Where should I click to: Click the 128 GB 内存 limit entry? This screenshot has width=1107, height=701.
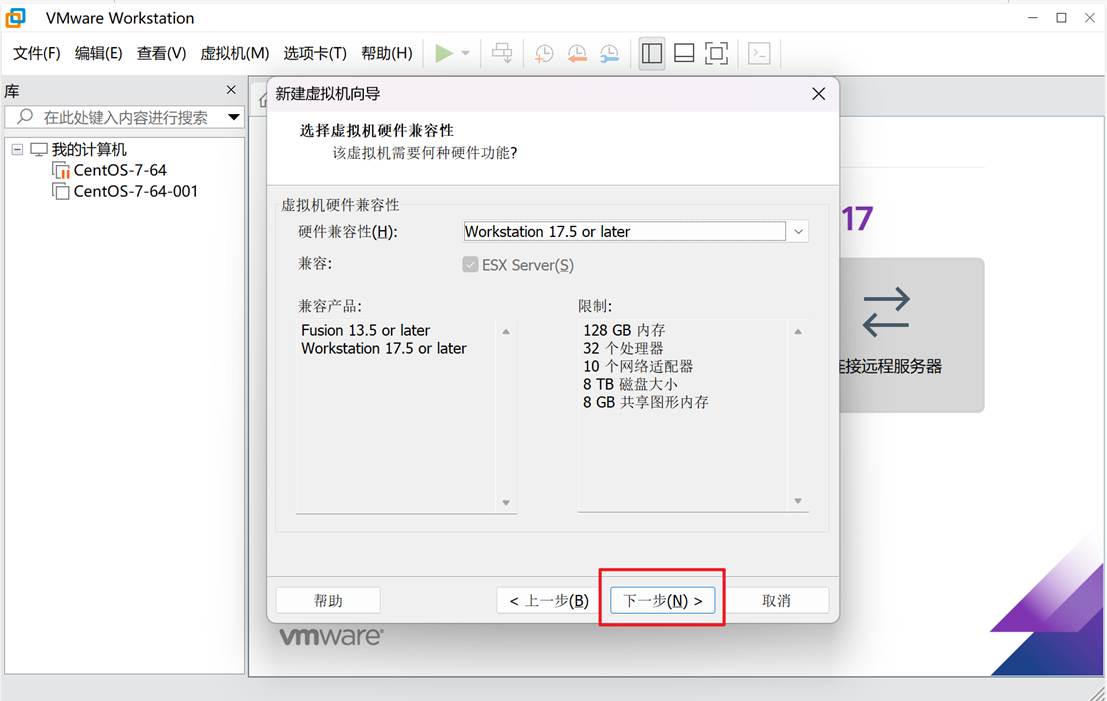coord(624,330)
